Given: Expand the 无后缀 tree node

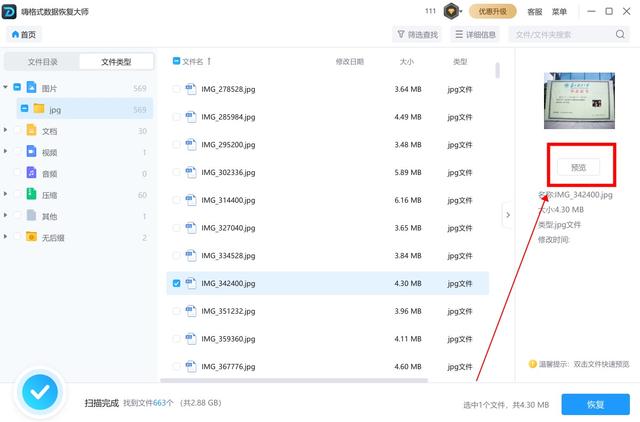Looking at the screenshot, I should (5, 236).
